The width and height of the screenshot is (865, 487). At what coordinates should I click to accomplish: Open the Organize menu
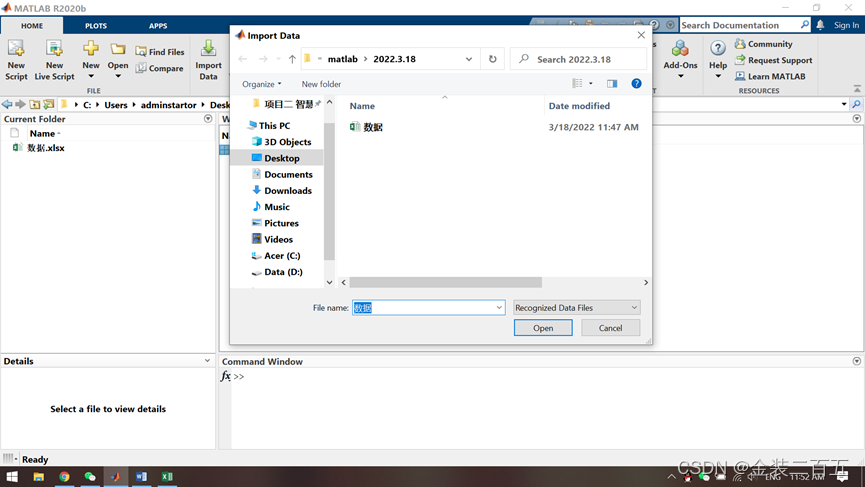point(261,84)
